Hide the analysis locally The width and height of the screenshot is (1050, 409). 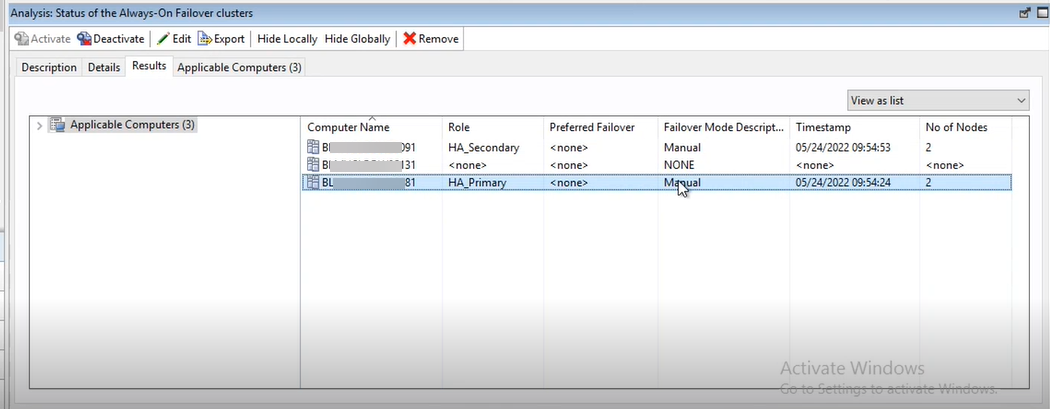(x=287, y=39)
